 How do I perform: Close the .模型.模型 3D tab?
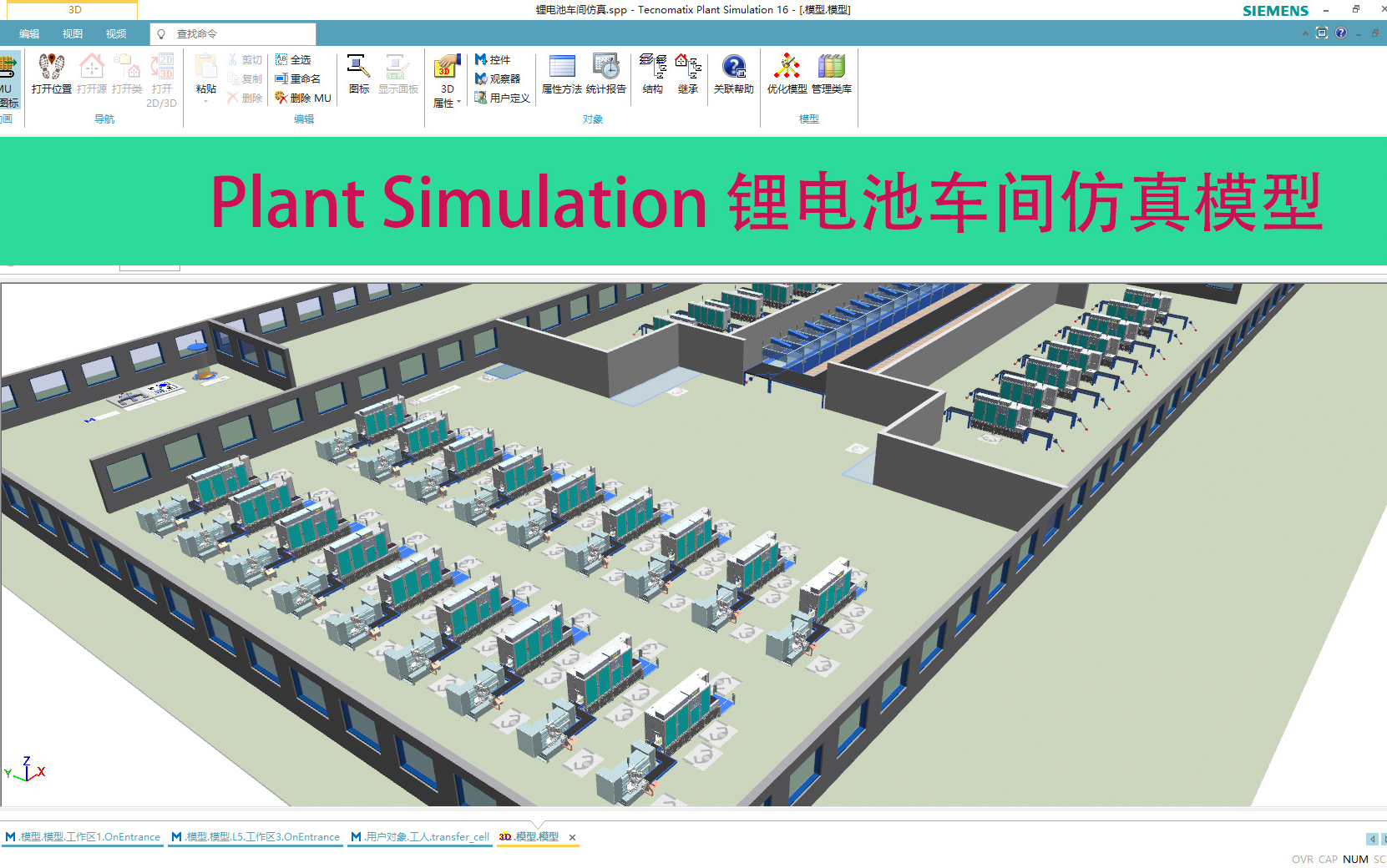[572, 837]
